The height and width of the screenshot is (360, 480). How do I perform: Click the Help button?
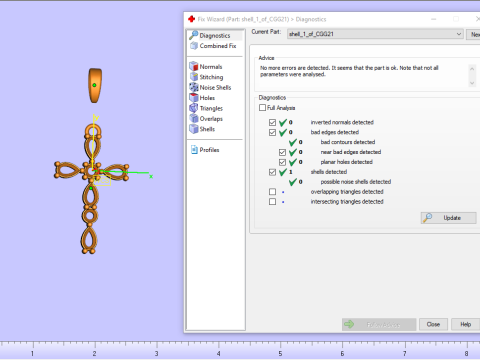coord(465,324)
